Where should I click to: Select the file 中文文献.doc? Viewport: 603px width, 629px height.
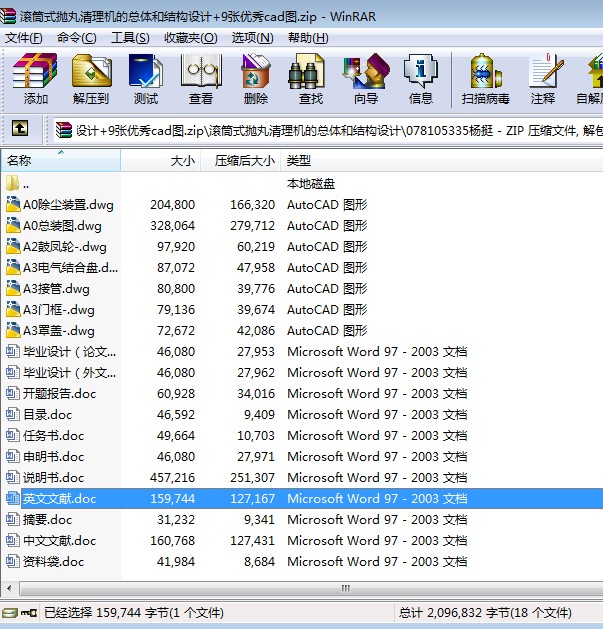point(59,540)
